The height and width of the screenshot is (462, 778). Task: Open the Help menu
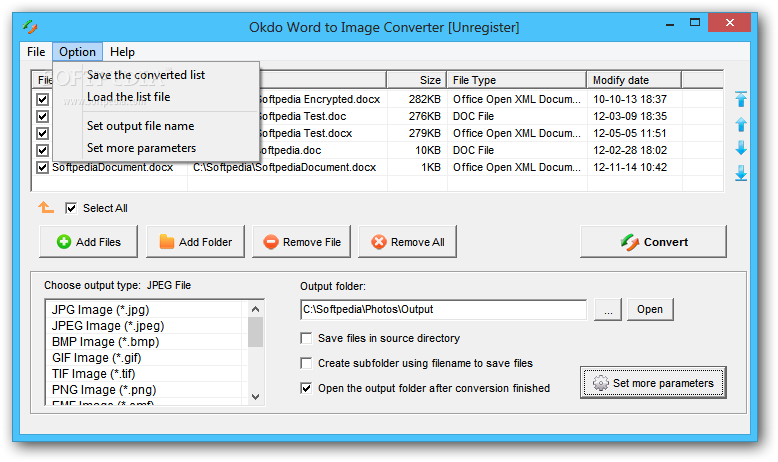[122, 52]
